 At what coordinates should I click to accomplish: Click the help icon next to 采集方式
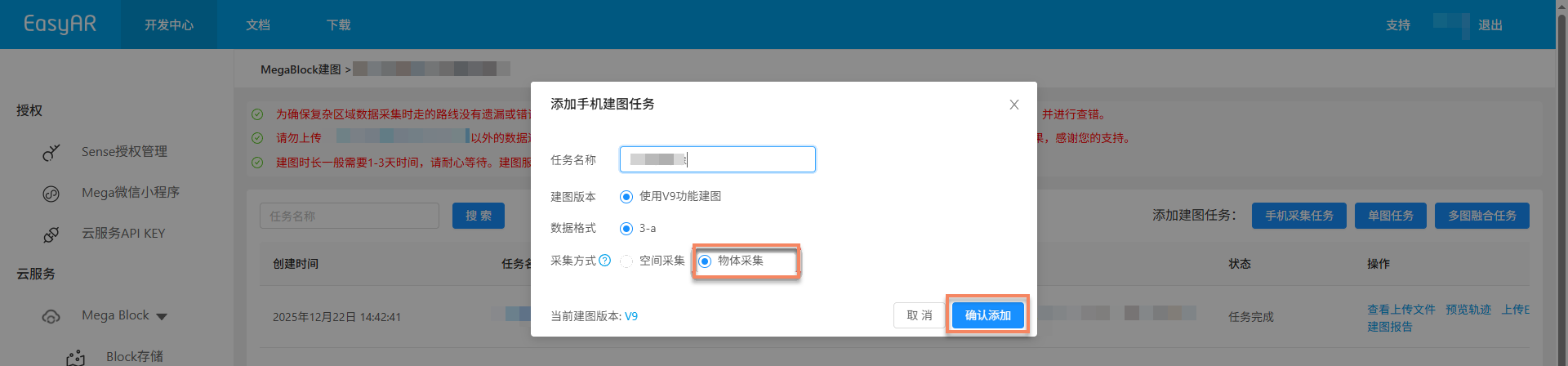coord(604,261)
